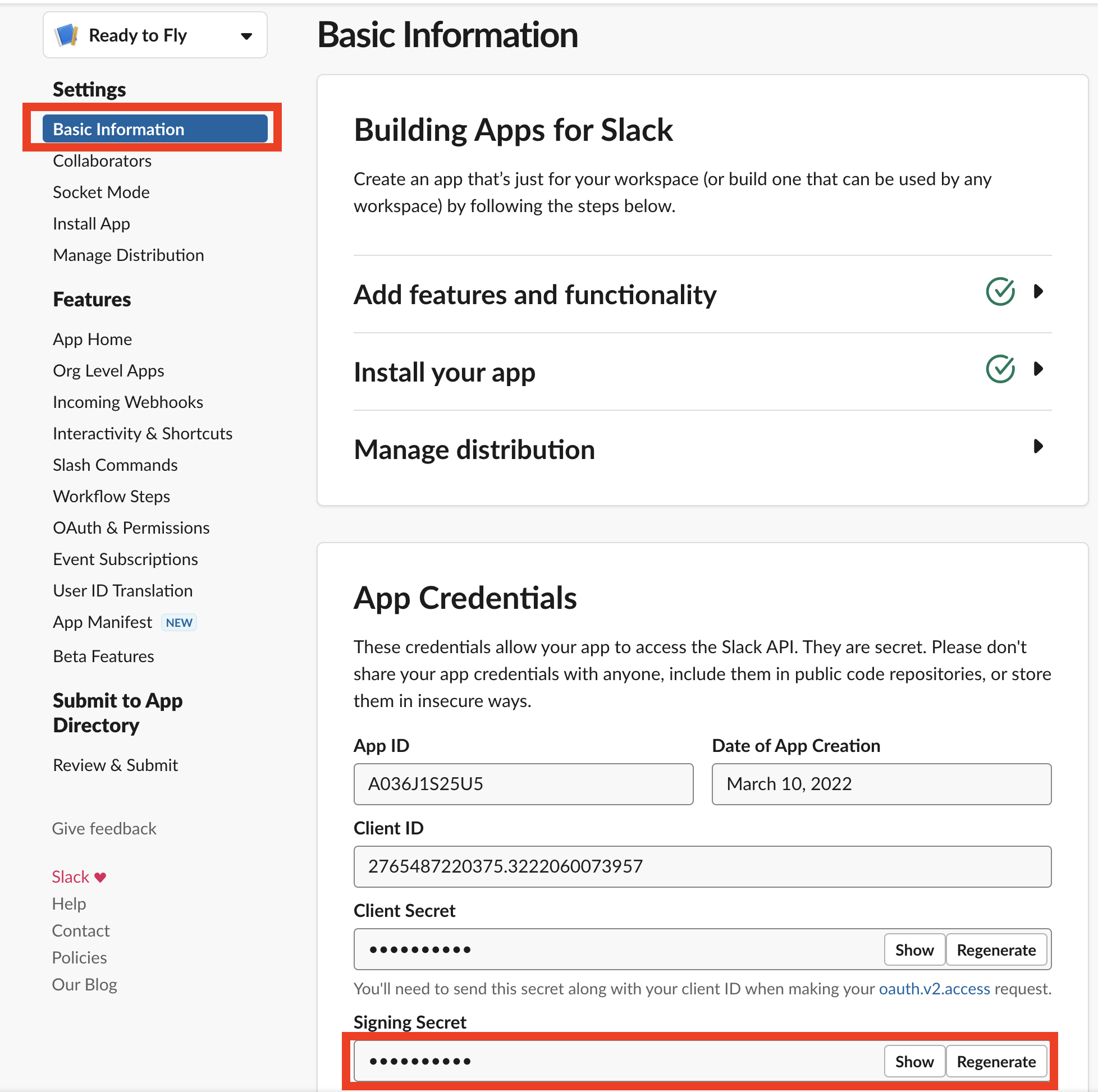Image resolution: width=1098 pixels, height=1092 pixels.
Task: Show the Client Secret value
Action: [914, 950]
